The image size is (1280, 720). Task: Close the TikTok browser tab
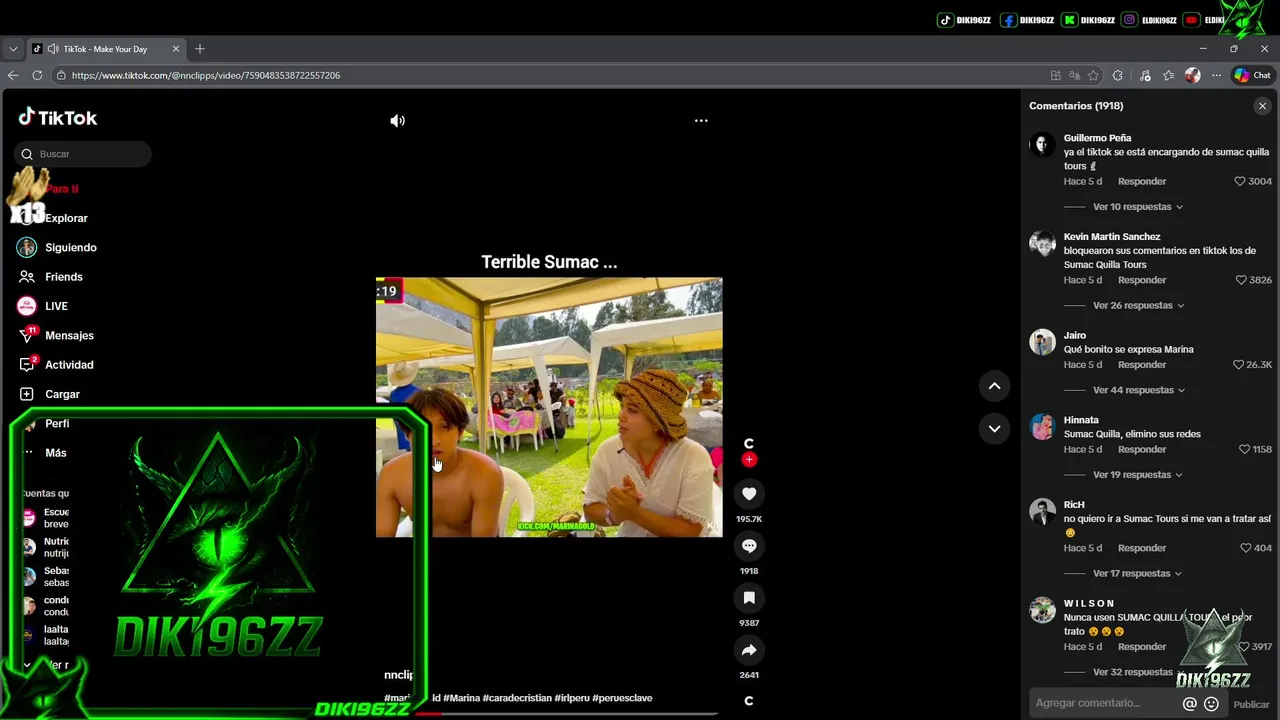coord(176,49)
